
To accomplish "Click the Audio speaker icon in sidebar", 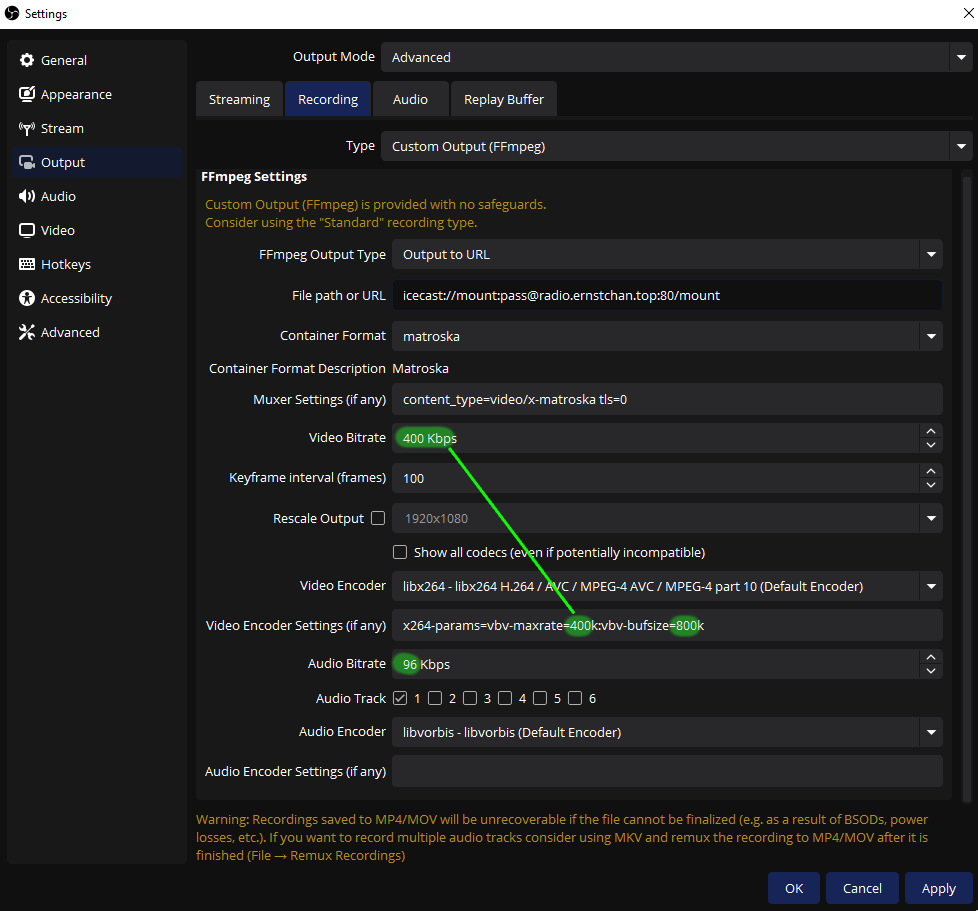I will click(x=27, y=196).
